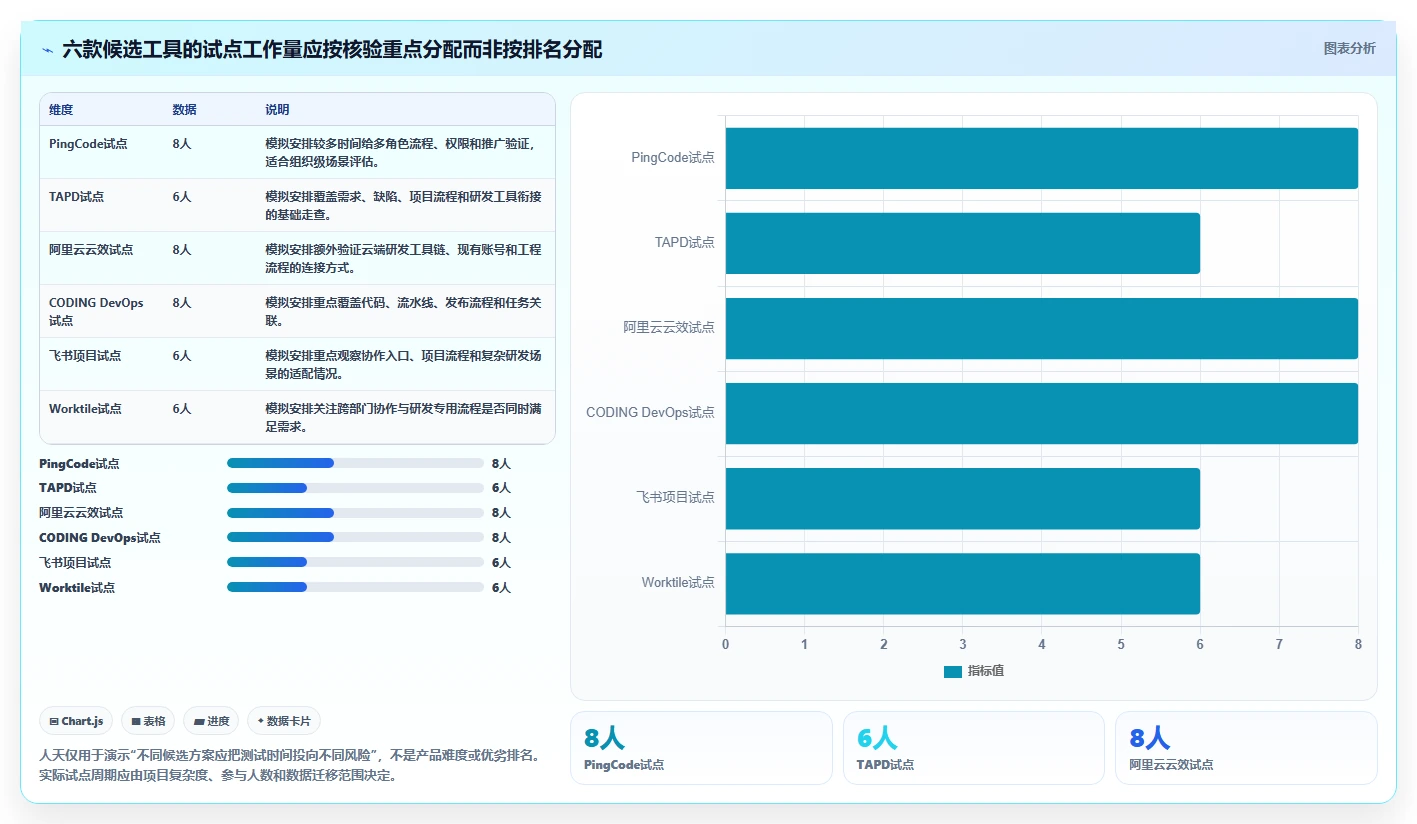1417x824 pixels.
Task: Click the 6人 value in TAPD table row
Action: [x=181, y=197]
